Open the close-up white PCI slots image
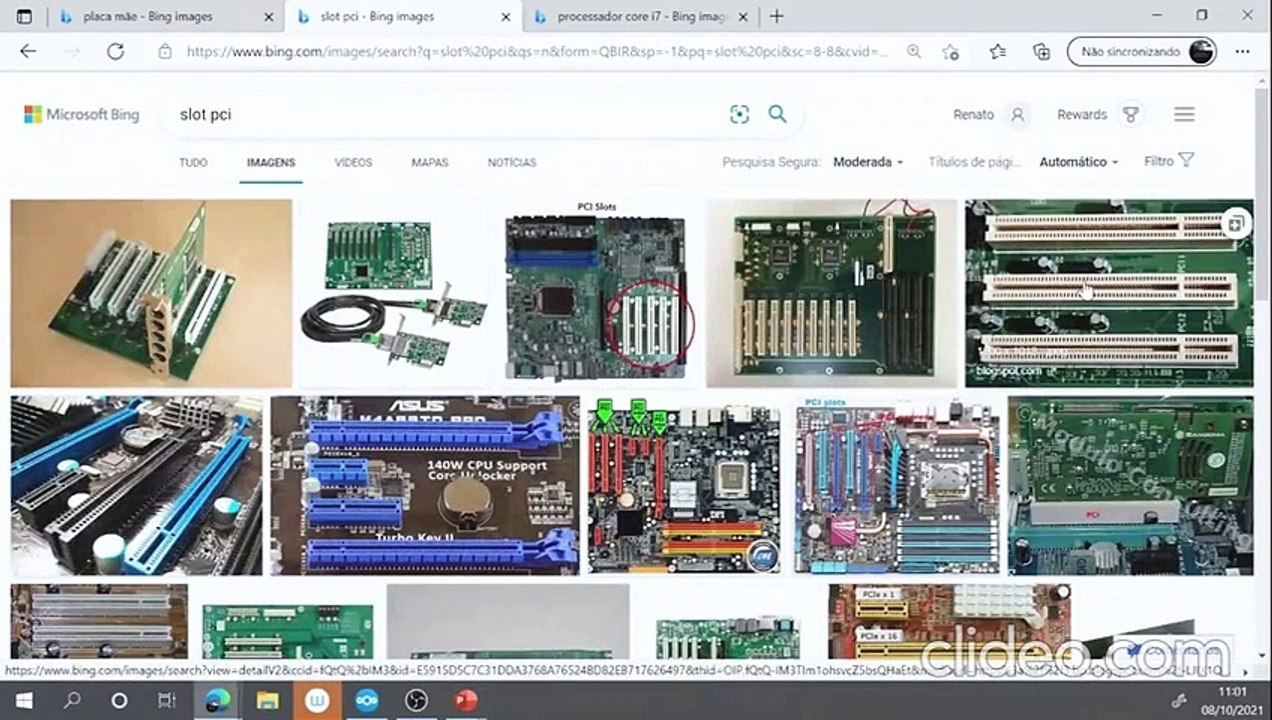Viewport: 1272px width, 720px height. 1109,293
